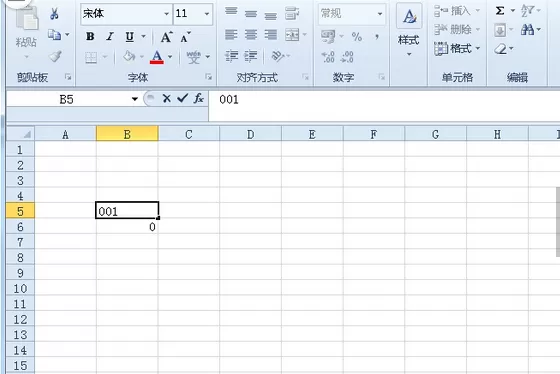Click the phonetic guide wén icon
This screenshot has height=374, width=560.
click(x=194, y=57)
